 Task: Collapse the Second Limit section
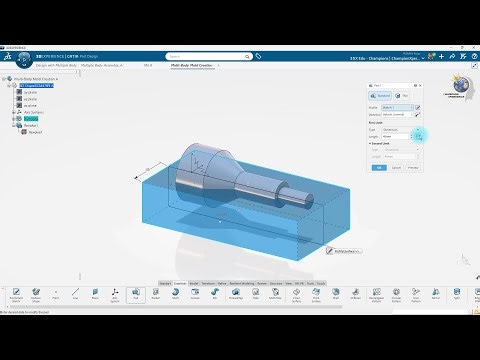pos(370,143)
